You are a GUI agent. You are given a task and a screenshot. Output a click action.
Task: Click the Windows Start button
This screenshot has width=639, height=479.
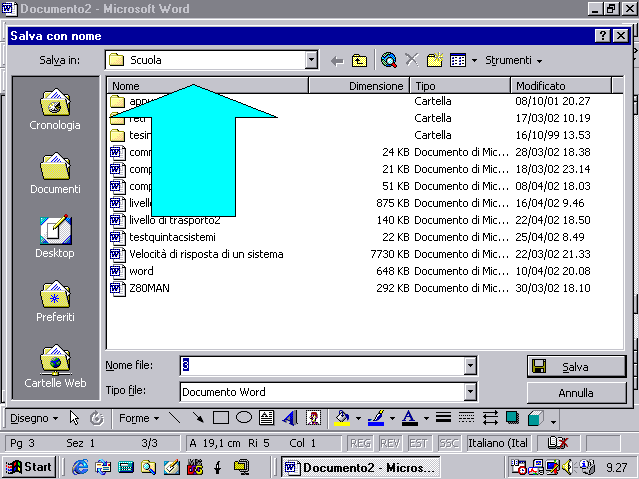tap(29, 467)
